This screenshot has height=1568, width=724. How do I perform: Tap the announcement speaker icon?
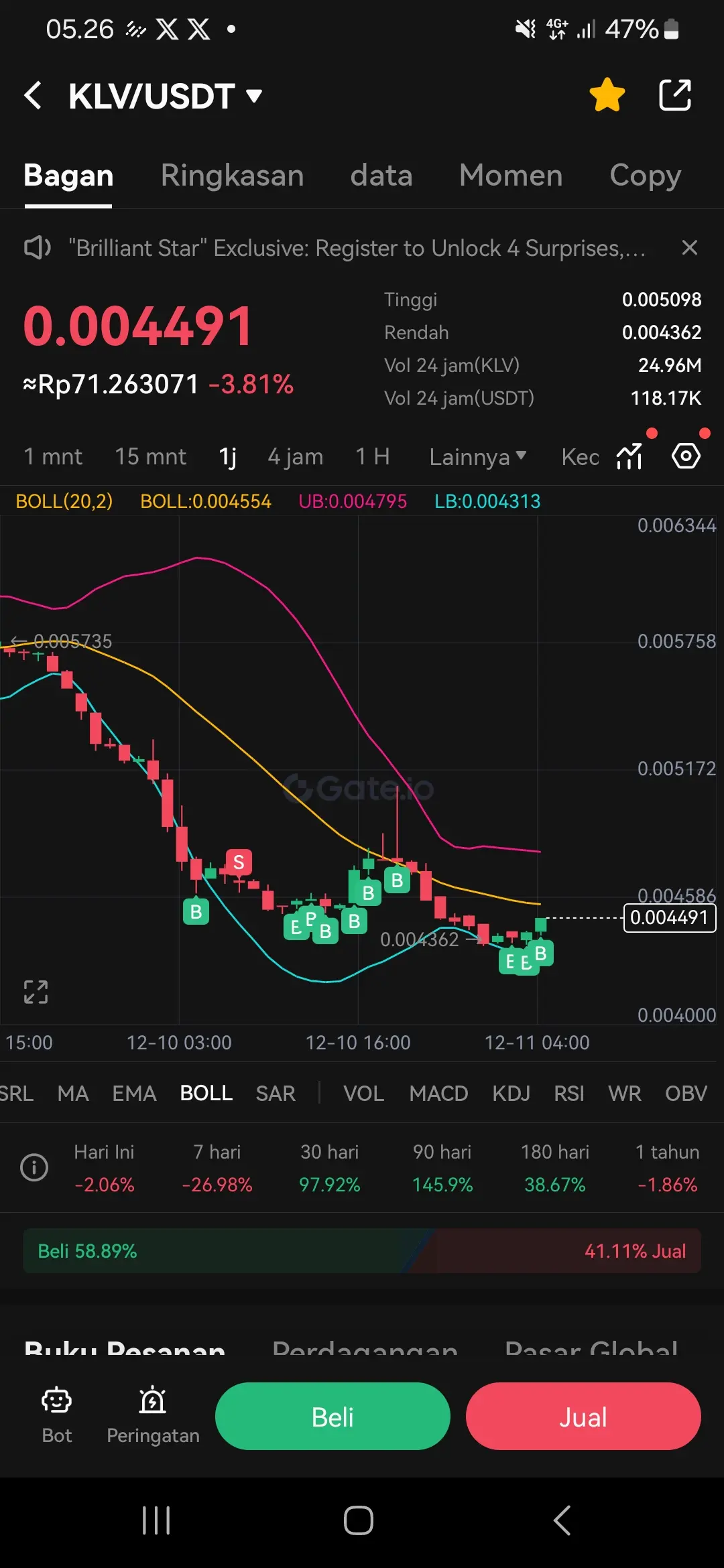(x=37, y=248)
